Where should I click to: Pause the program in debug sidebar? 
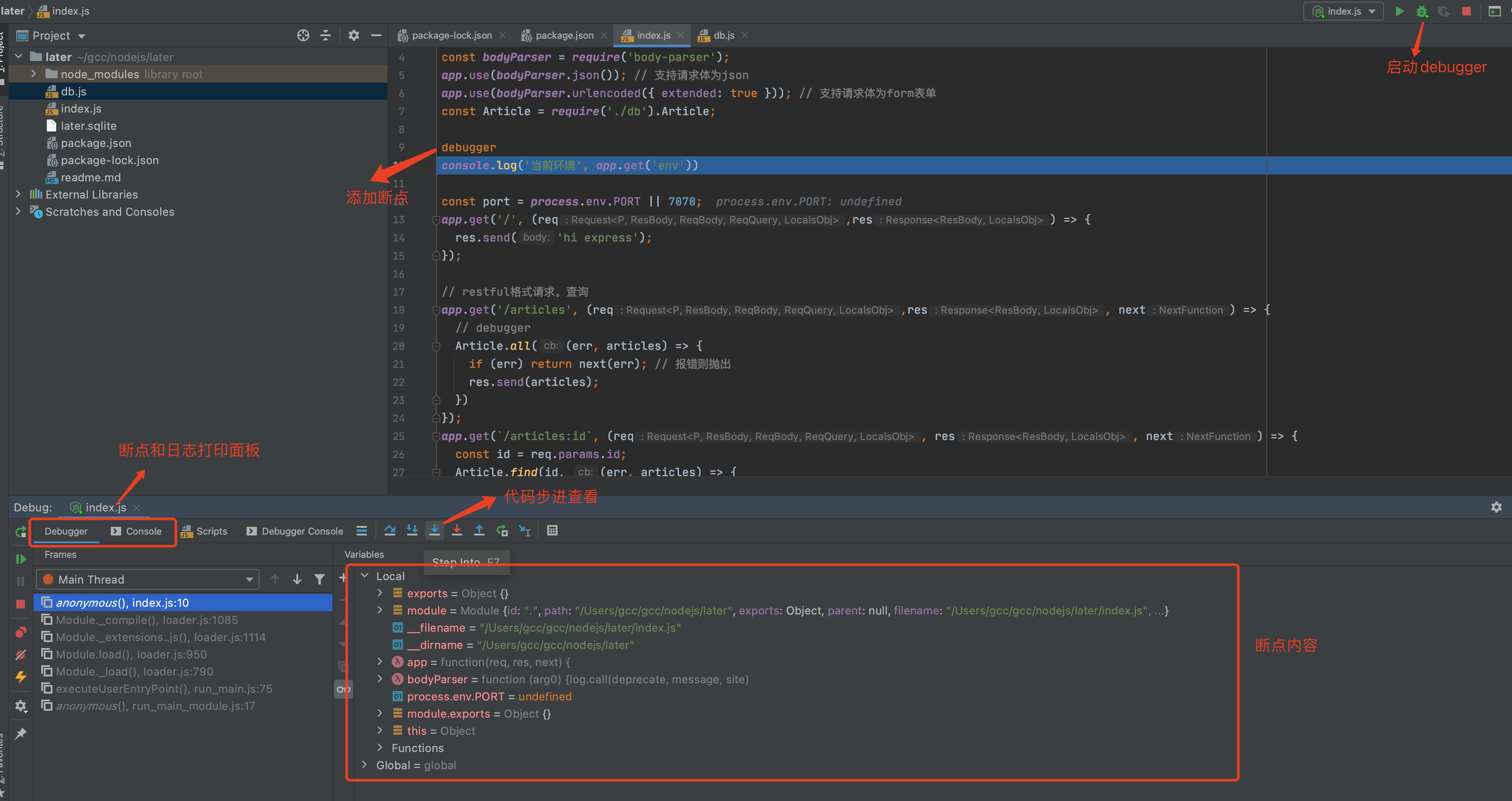(x=21, y=581)
